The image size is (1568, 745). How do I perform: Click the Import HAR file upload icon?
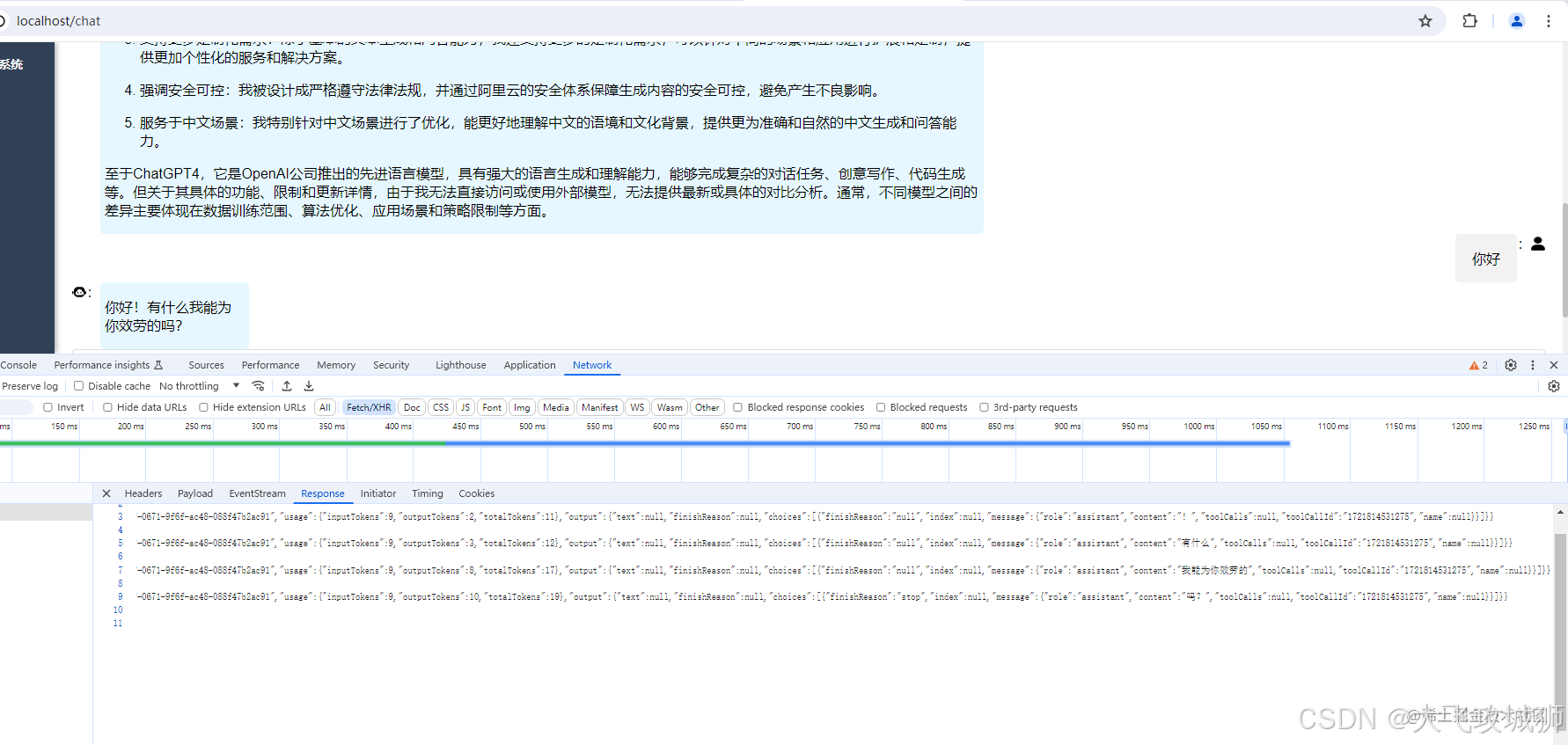tap(287, 386)
